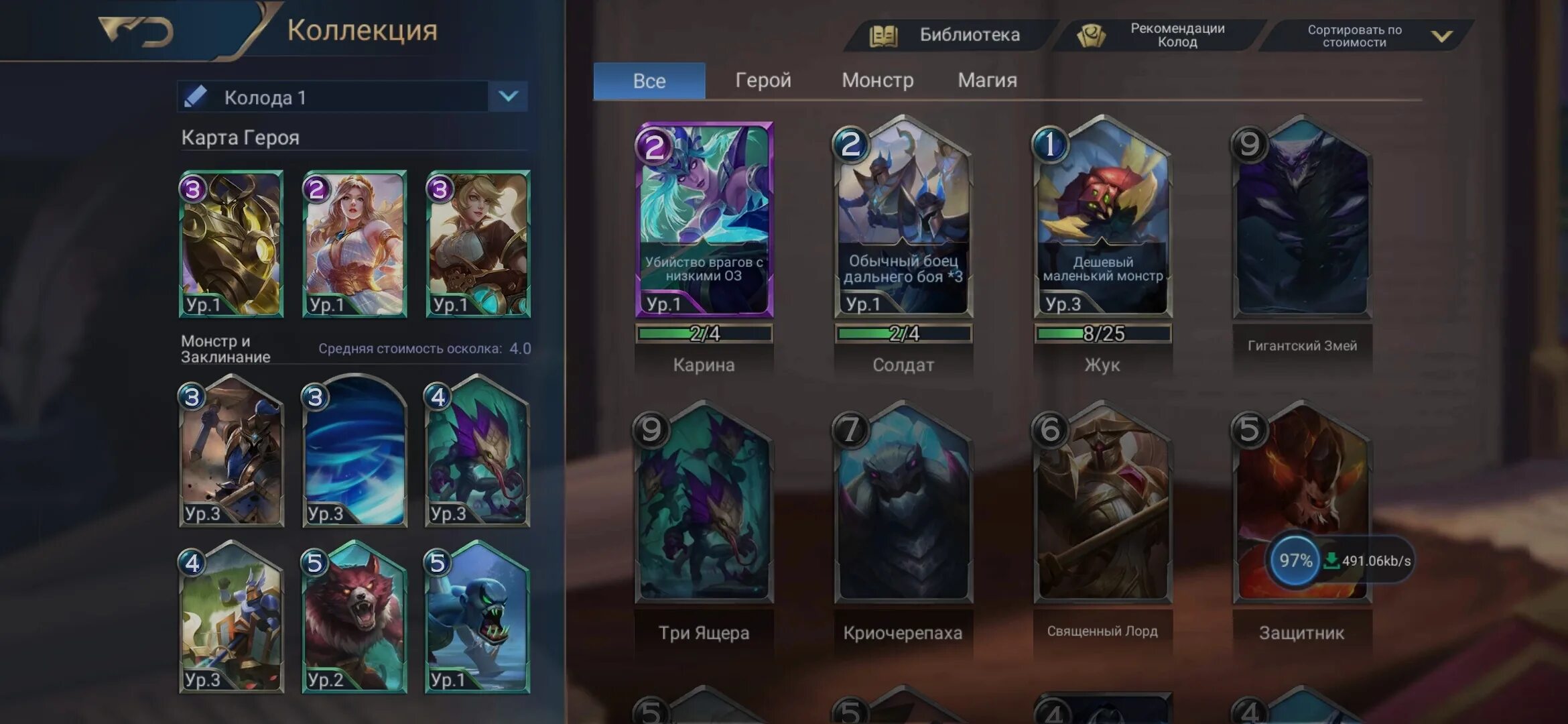Screen dimensions: 1568x724
Task: Click the red wolf deck card Ур.2
Action: pos(354,618)
